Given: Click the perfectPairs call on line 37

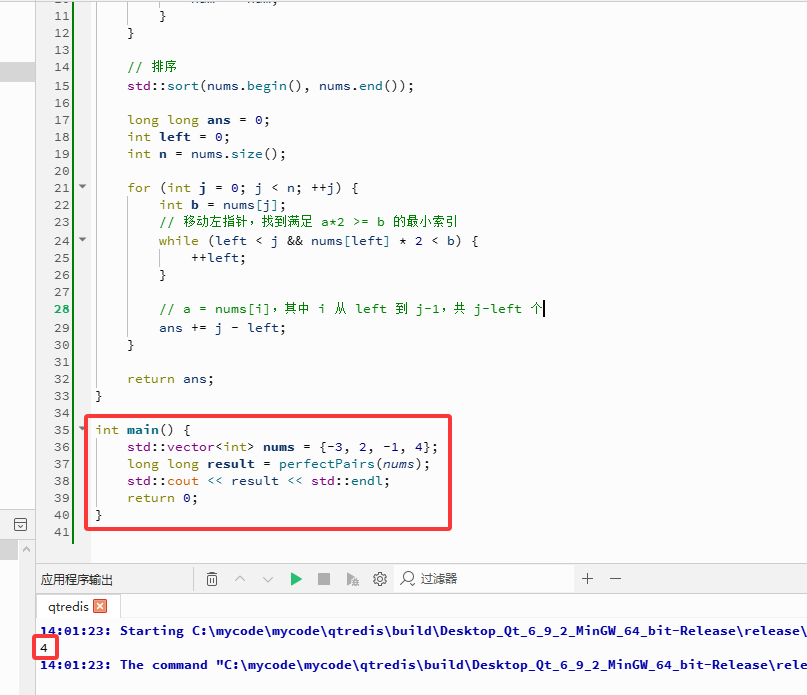Looking at the screenshot, I should pos(354,464).
